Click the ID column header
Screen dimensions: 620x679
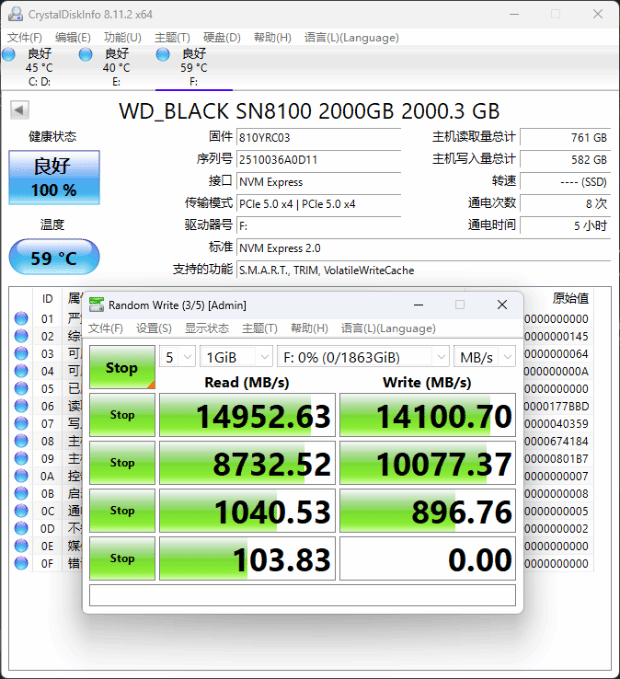tap(47, 299)
